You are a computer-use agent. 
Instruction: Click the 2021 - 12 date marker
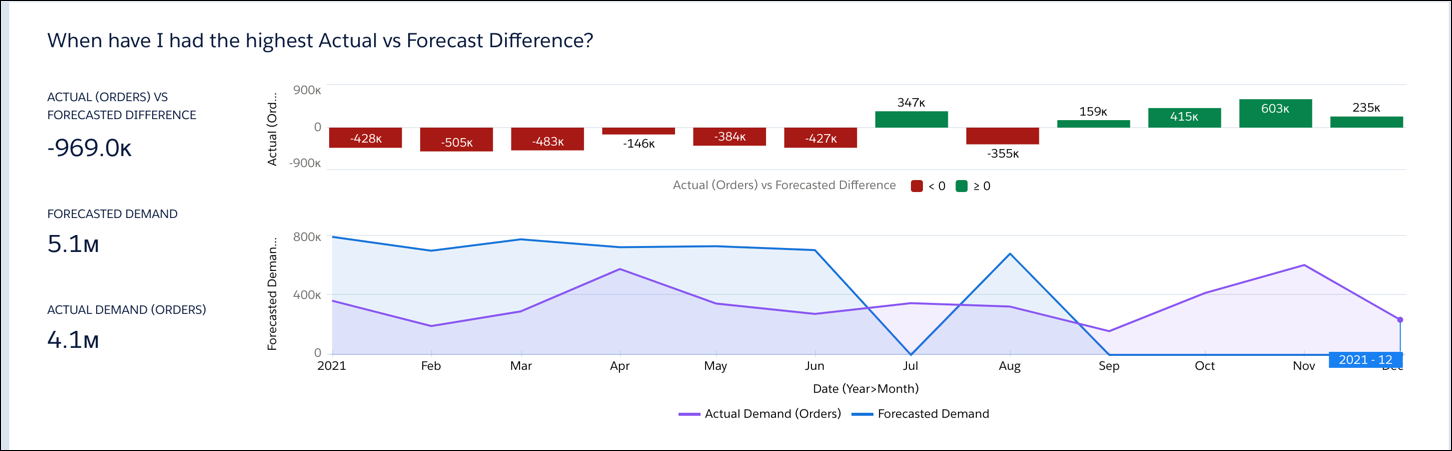coord(1365,360)
